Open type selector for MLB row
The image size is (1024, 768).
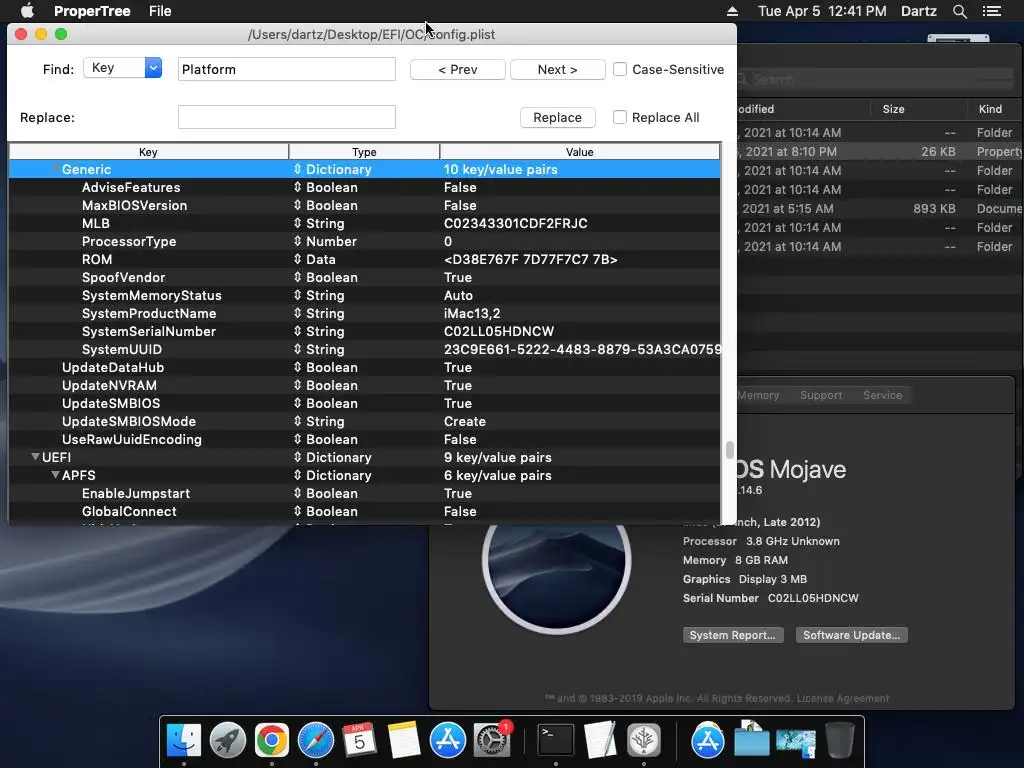pyautogui.click(x=297, y=223)
